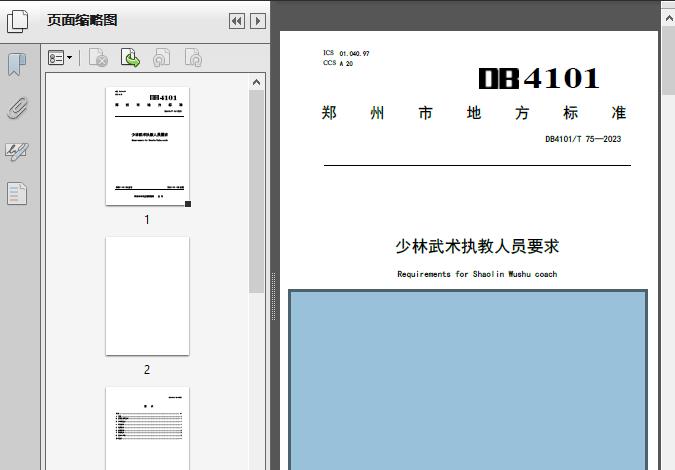Viewport: 675px width, 470px height.
Task: Click the title 少林武术执教人员要求
Action: click(477, 246)
